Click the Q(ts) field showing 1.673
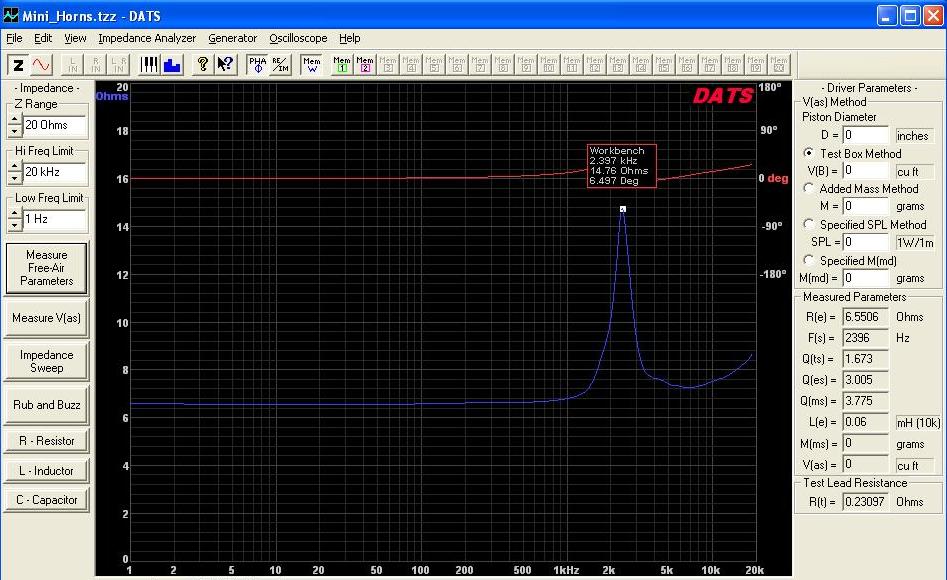Viewport: 947px width, 580px height. (866, 359)
